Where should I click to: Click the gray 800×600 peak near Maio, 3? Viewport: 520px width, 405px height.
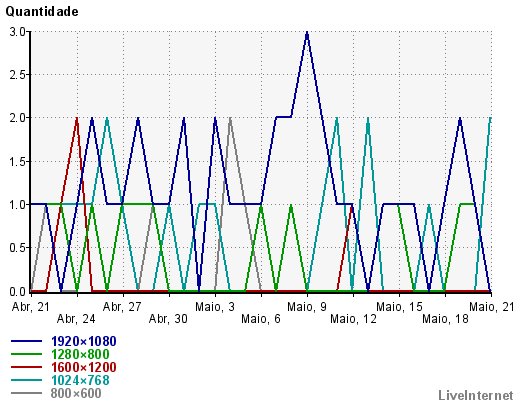click(x=230, y=119)
